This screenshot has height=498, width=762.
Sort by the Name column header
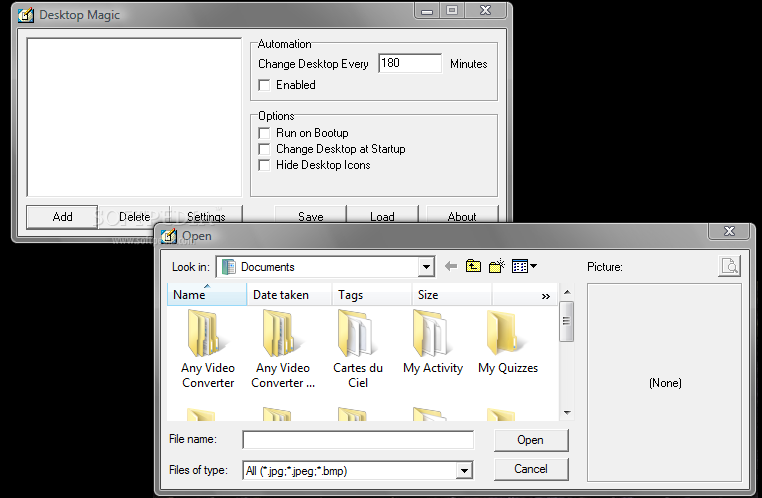pyautogui.click(x=207, y=294)
